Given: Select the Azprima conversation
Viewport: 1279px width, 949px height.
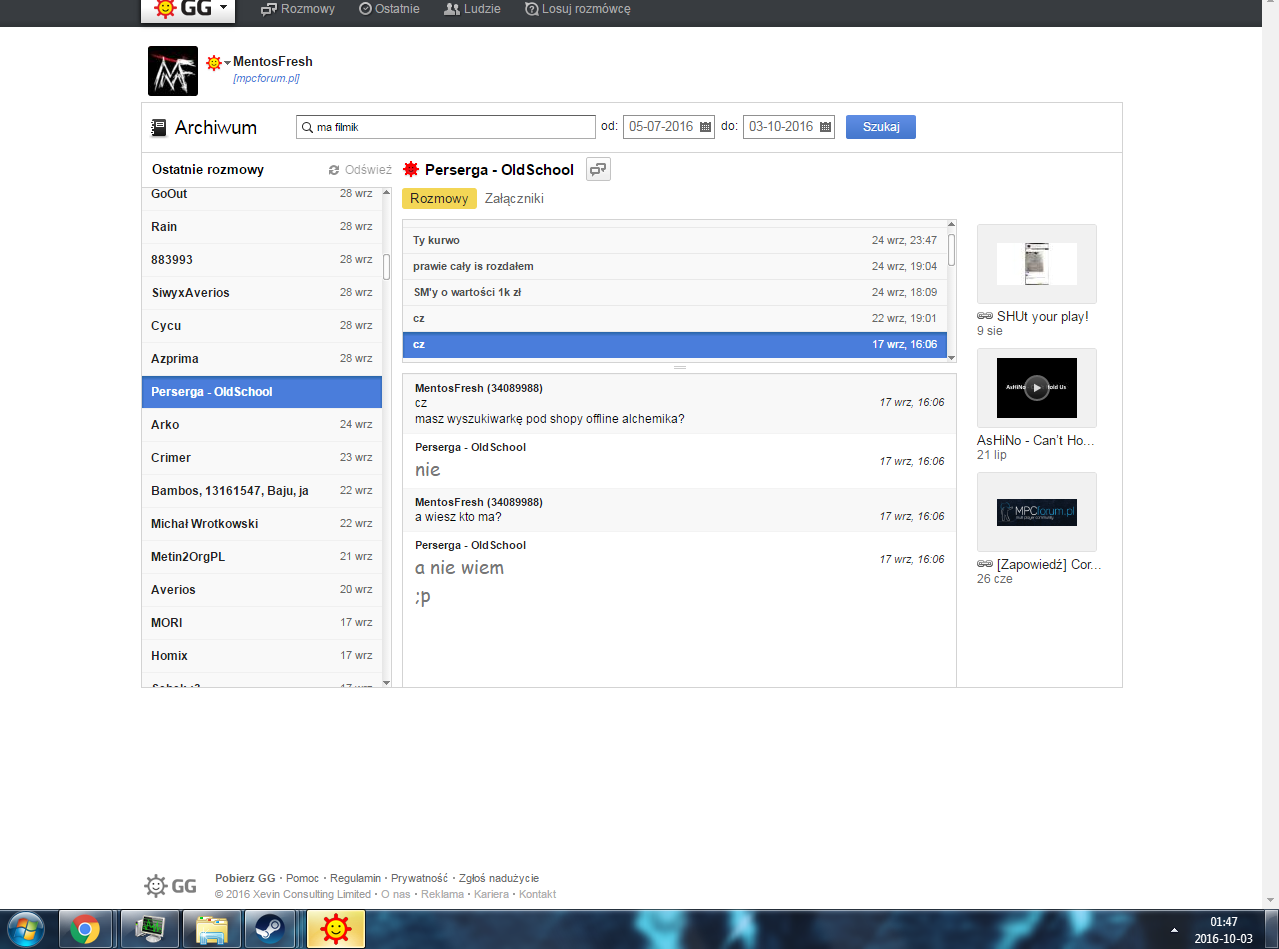Looking at the screenshot, I should [261, 359].
